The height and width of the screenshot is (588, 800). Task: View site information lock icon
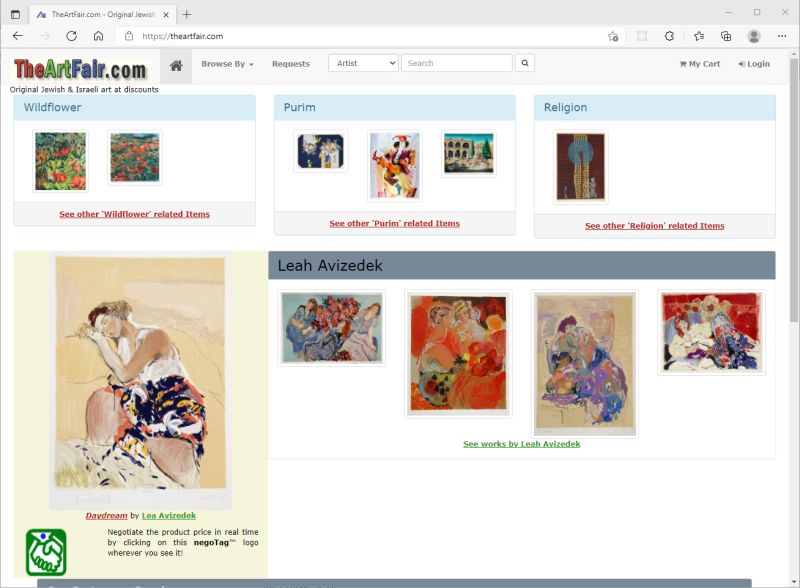[x=129, y=36]
